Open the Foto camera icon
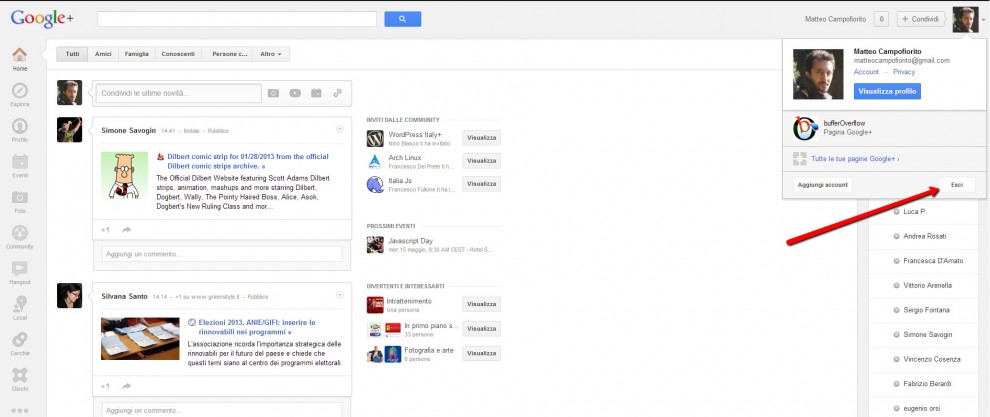This screenshot has width=990, height=417. (x=20, y=197)
